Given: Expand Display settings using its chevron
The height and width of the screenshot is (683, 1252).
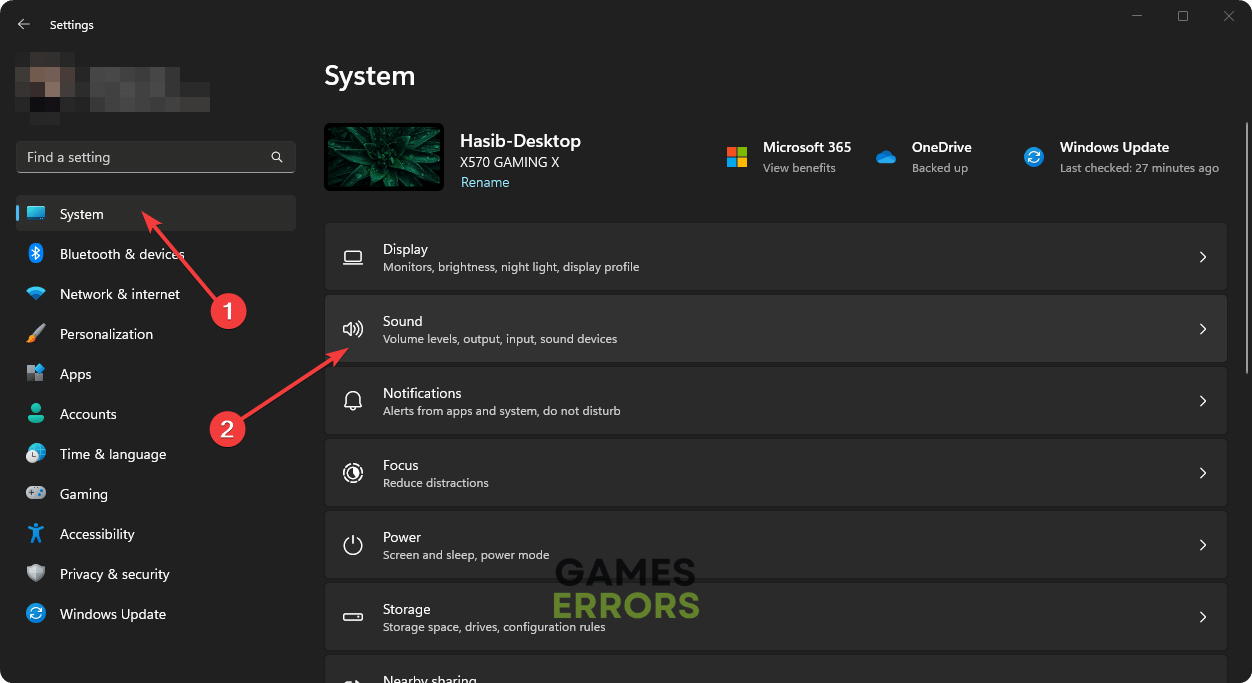Looking at the screenshot, I should point(1203,257).
